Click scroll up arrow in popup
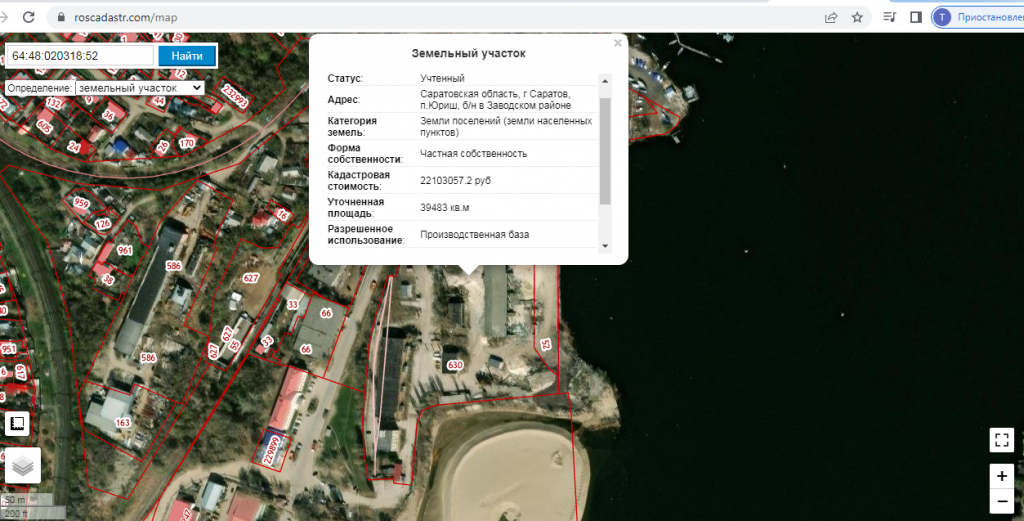Screen dimensions: 1024x521 [604, 79]
